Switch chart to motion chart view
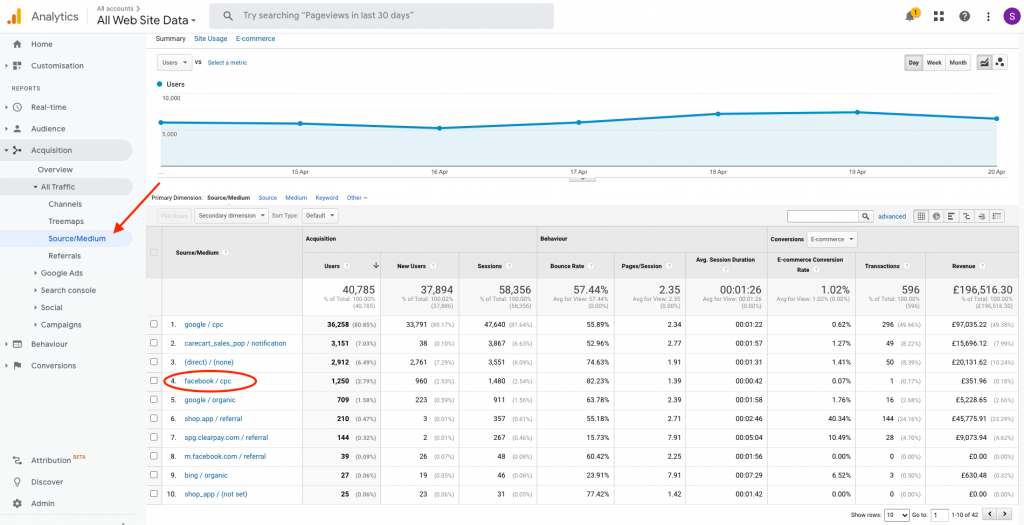 click(x=999, y=63)
